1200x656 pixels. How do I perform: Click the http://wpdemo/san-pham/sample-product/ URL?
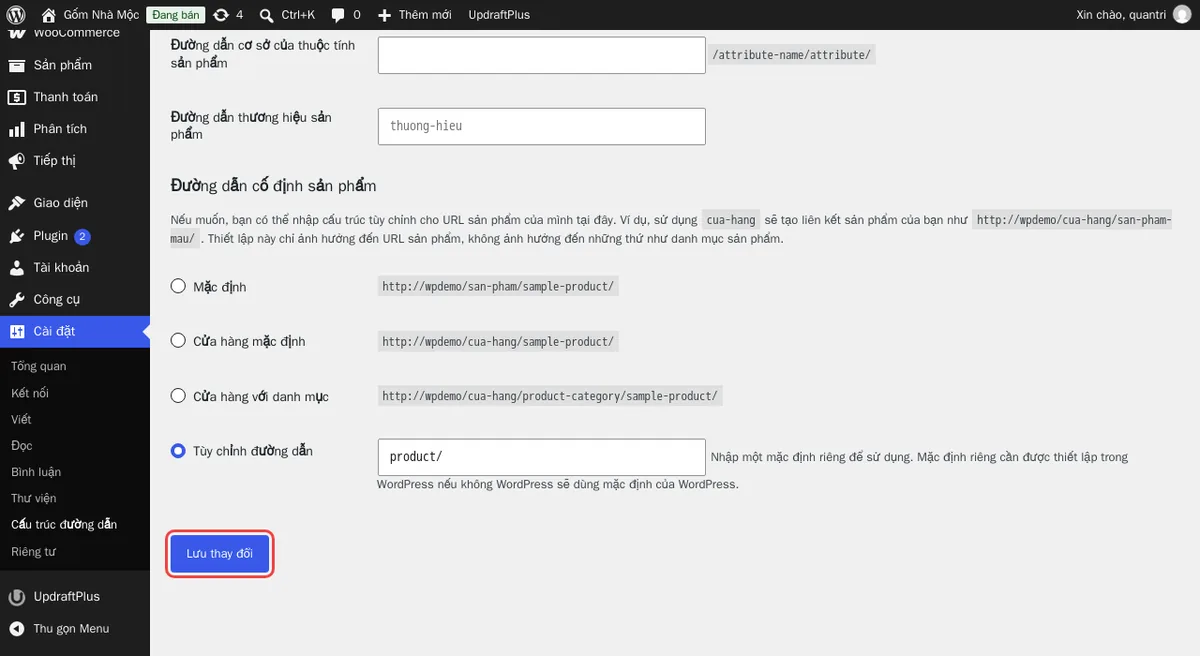coord(499,287)
